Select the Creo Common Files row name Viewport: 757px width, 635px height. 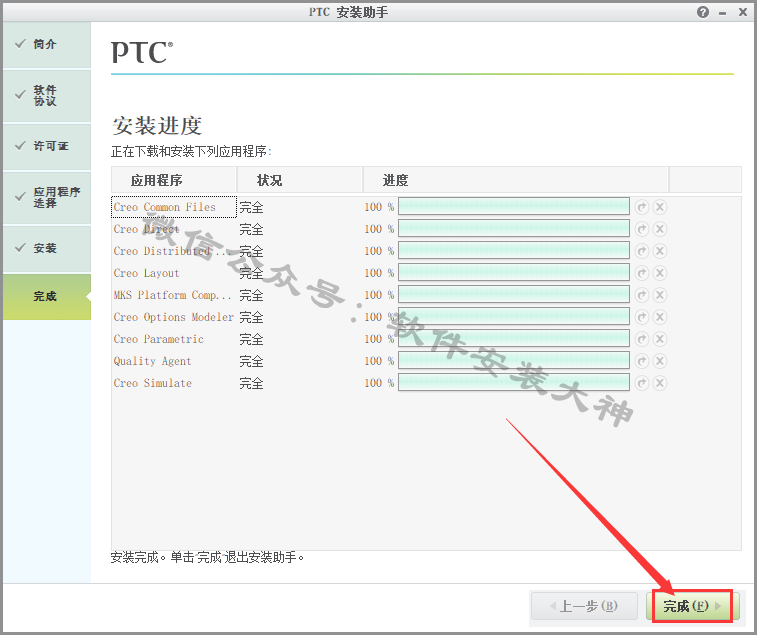[165, 207]
